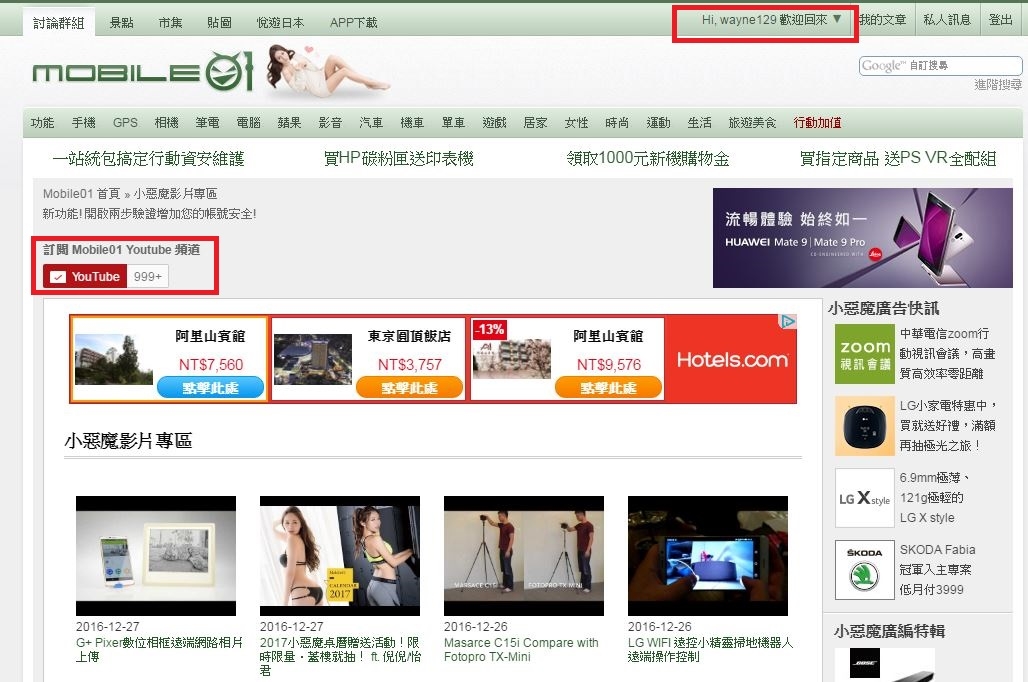The image size is (1028, 682).
Task: Click 點擊此處 under 東京圓頂飯店
Action: [410, 388]
